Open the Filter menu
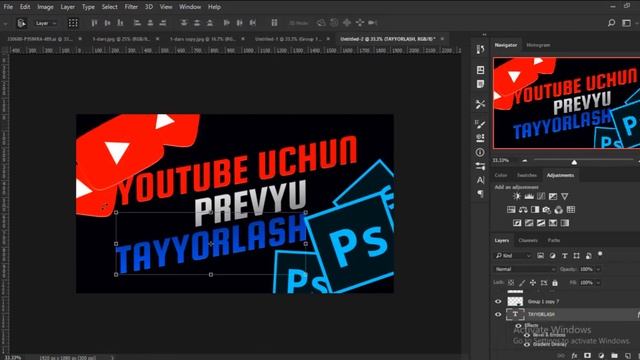The height and width of the screenshot is (360, 640). click(x=131, y=7)
